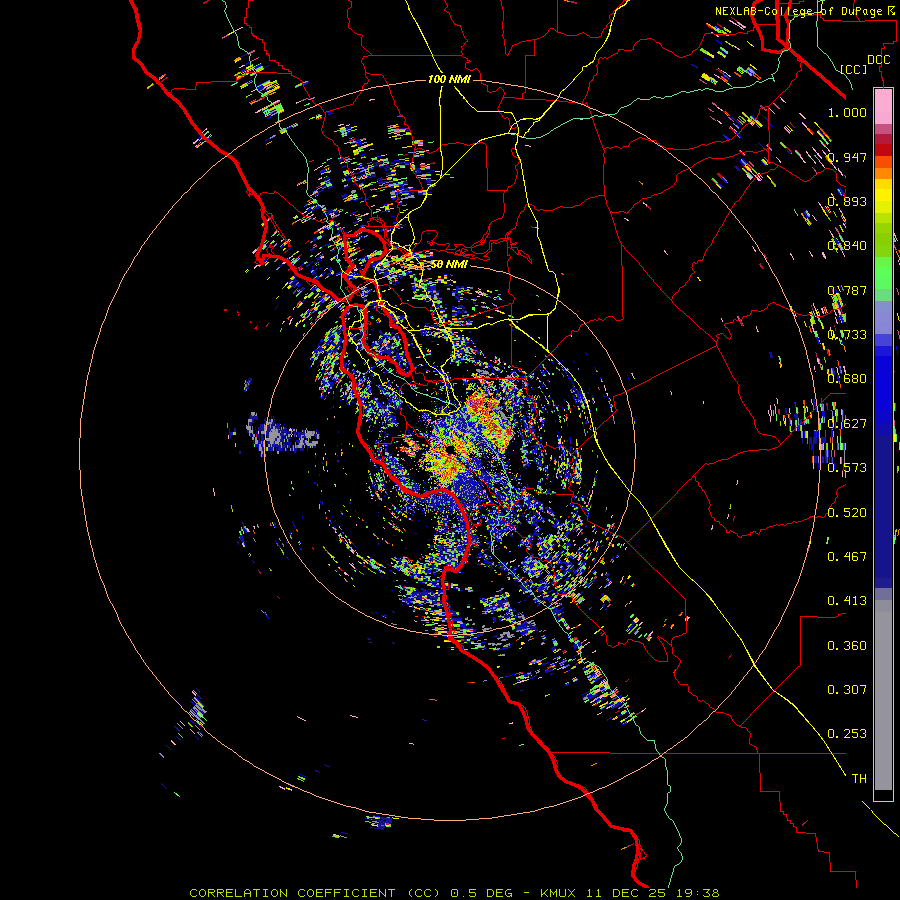This screenshot has width=900, height=900.
Task: Click the 1.000 legend value
Action: tap(847, 112)
